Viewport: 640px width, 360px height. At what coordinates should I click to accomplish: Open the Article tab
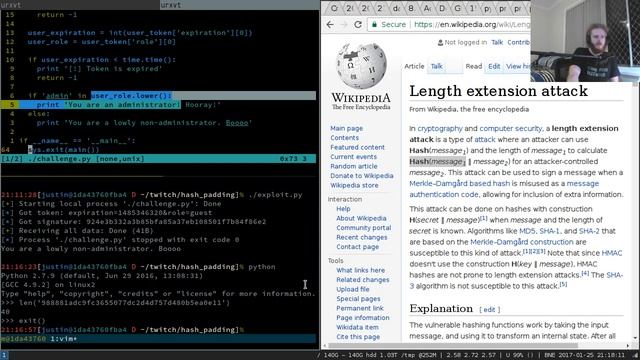(414, 66)
